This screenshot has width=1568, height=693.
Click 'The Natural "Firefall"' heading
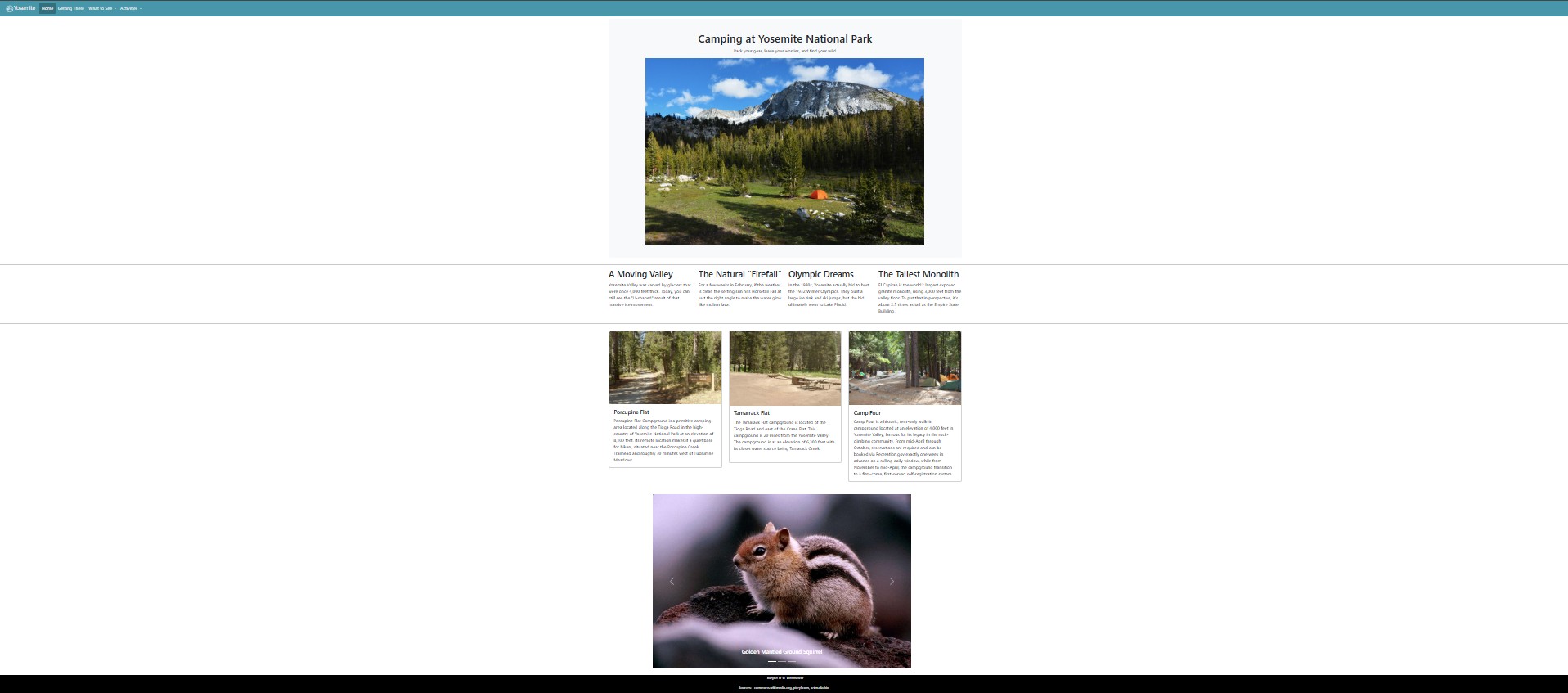click(x=739, y=274)
